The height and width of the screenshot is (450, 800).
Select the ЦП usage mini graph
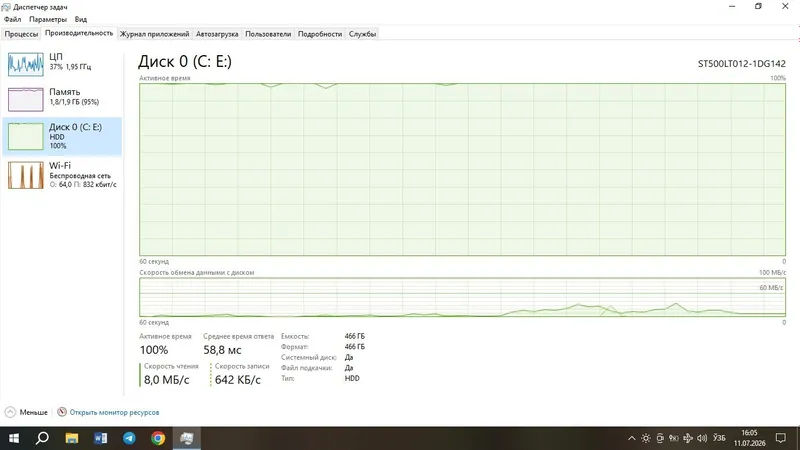click(x=26, y=64)
